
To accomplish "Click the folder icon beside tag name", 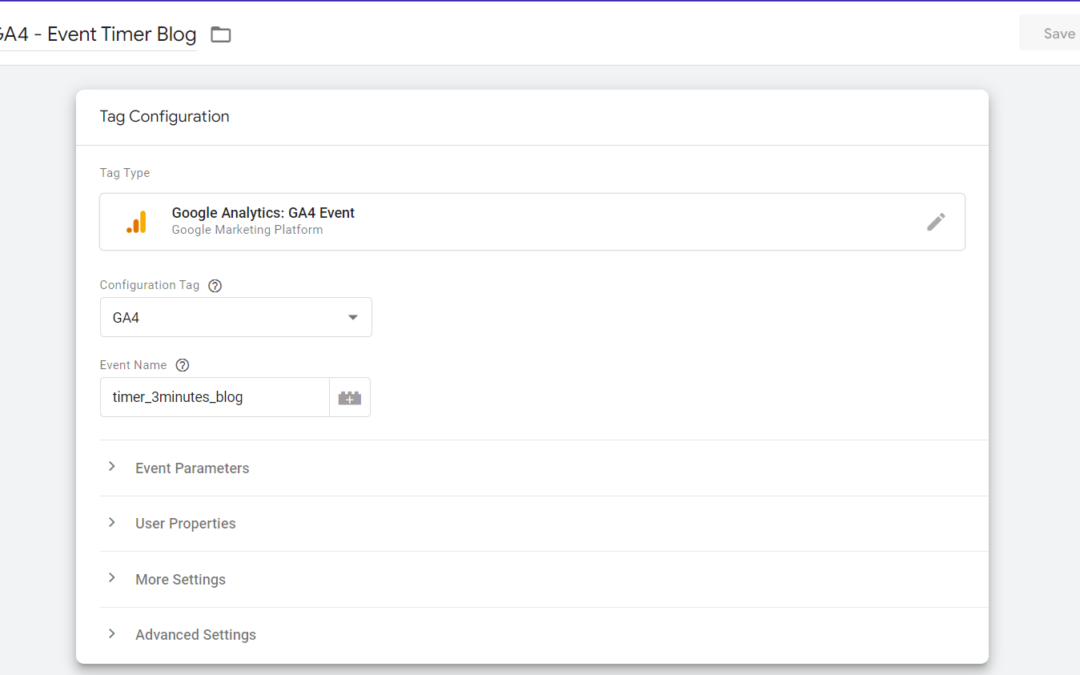I will (221, 35).
